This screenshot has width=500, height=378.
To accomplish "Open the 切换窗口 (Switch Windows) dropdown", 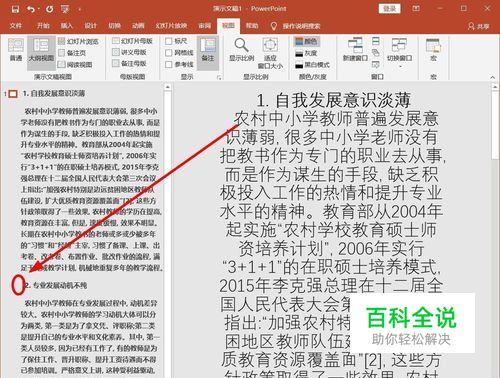I will click(400, 53).
